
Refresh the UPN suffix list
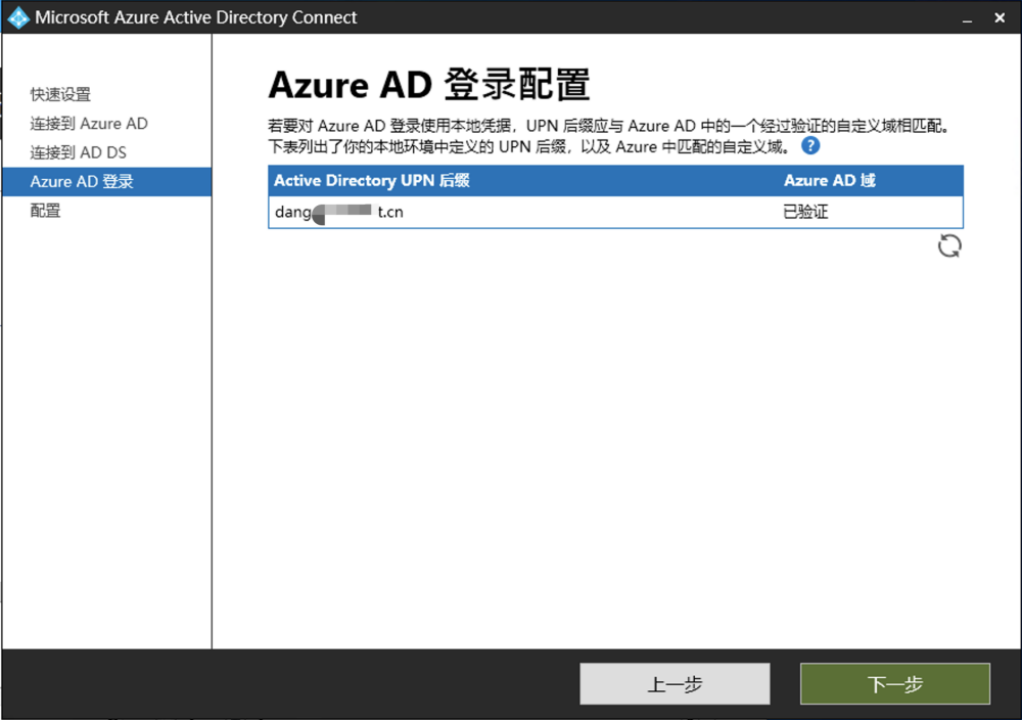[x=949, y=246]
